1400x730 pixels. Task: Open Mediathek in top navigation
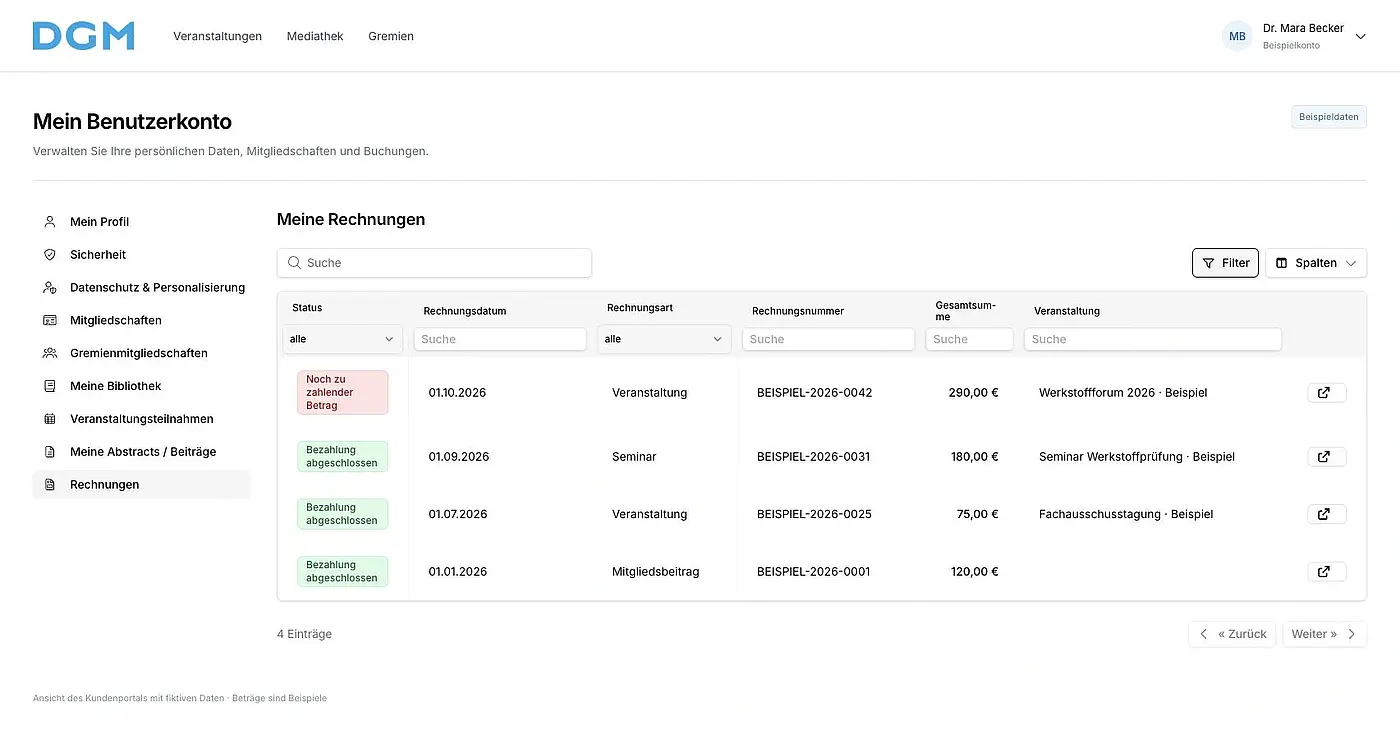[x=315, y=36]
